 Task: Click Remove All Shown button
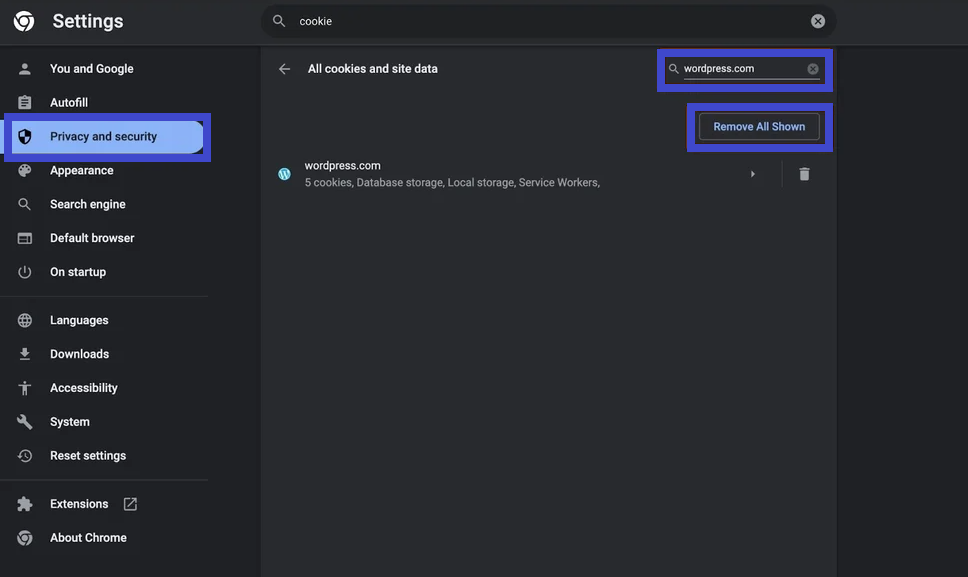[x=759, y=127]
